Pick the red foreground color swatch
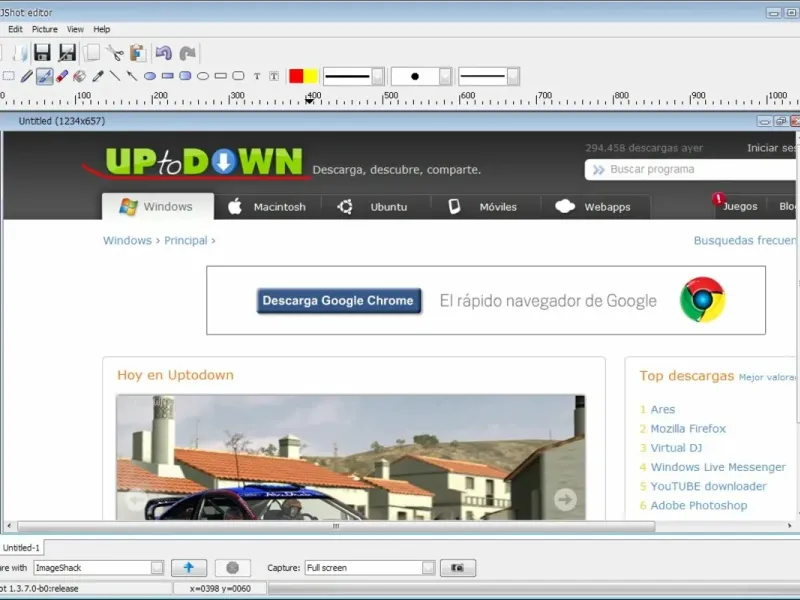 296,76
